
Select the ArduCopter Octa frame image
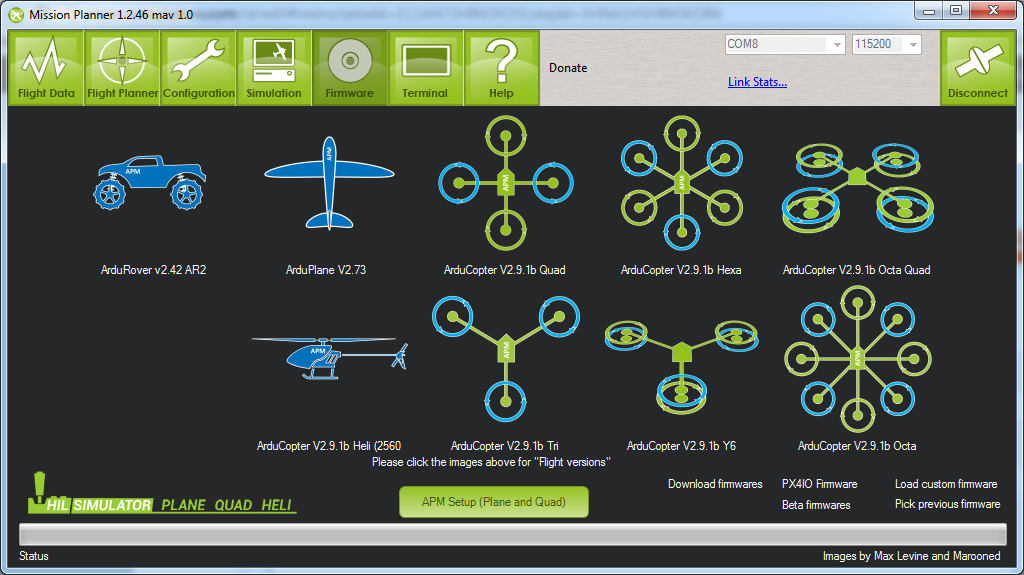857,359
